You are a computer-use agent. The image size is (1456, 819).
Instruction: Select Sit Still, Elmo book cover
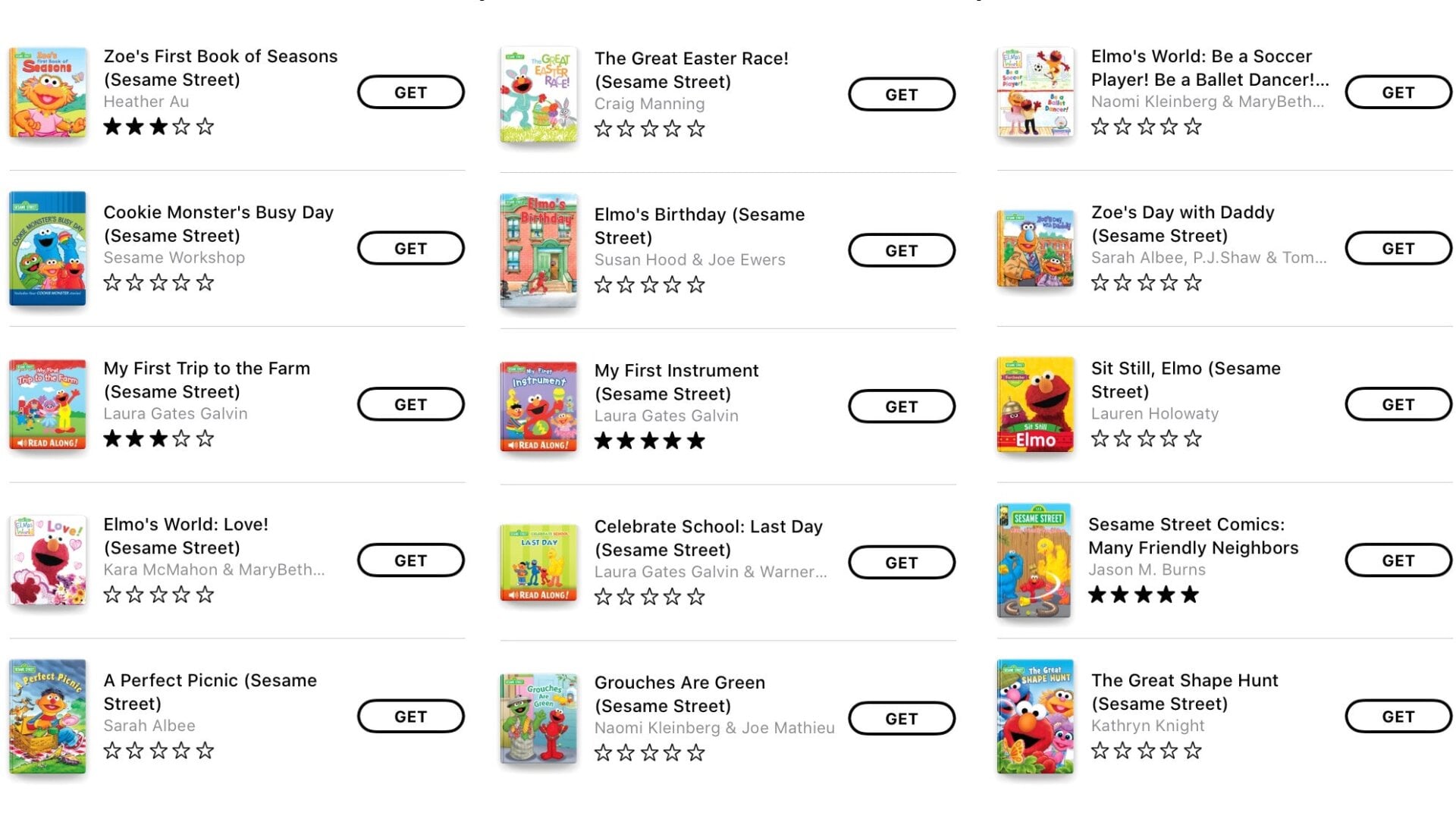pos(1035,405)
